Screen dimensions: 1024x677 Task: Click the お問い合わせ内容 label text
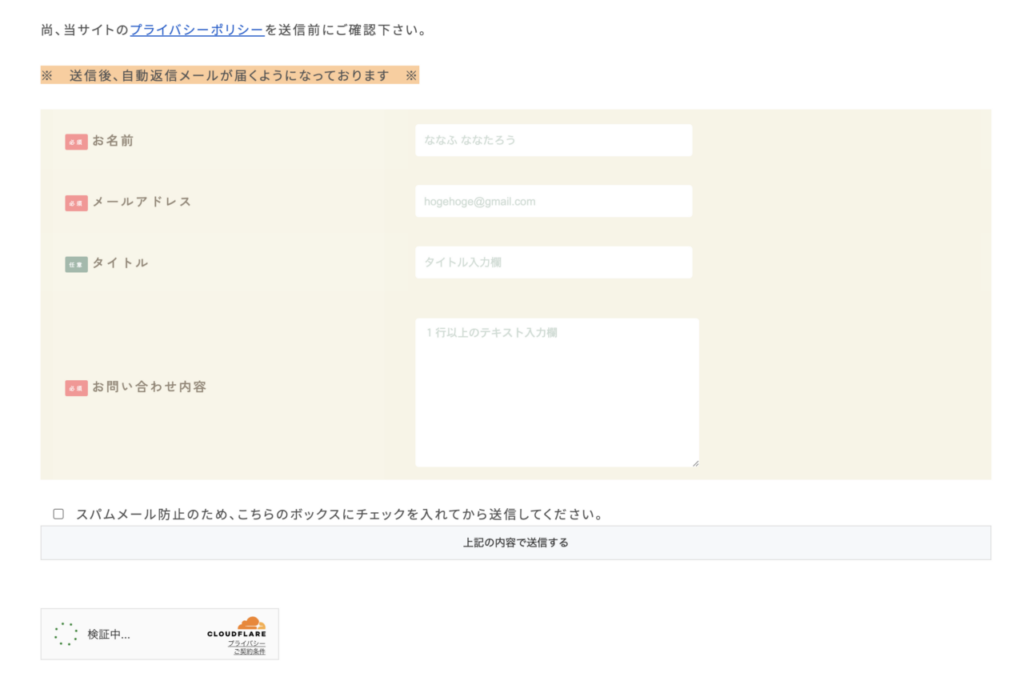(x=150, y=386)
